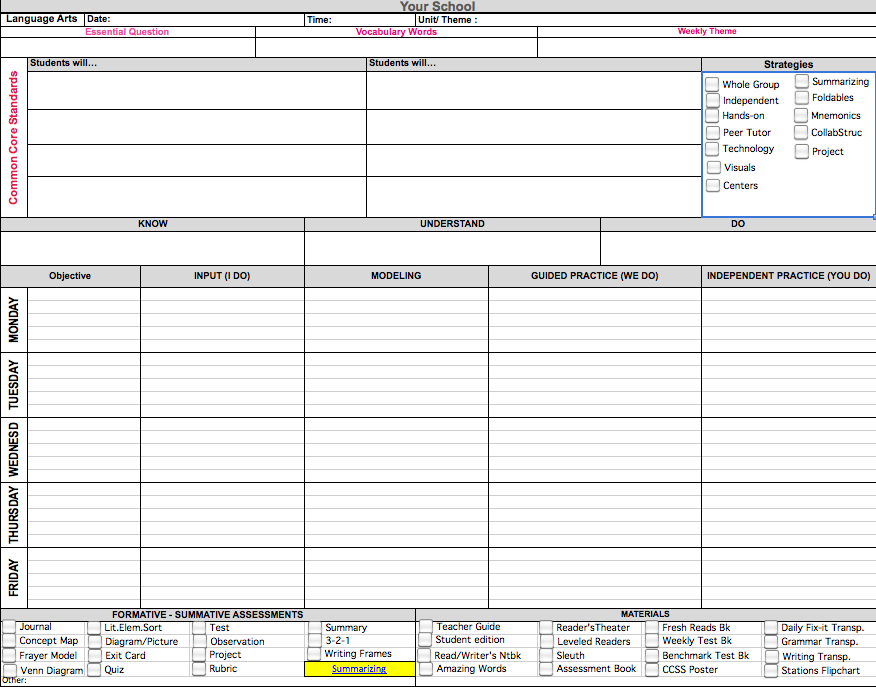Check the Fresh Reads Bk box
This screenshot has height=687, width=876.
point(652,627)
